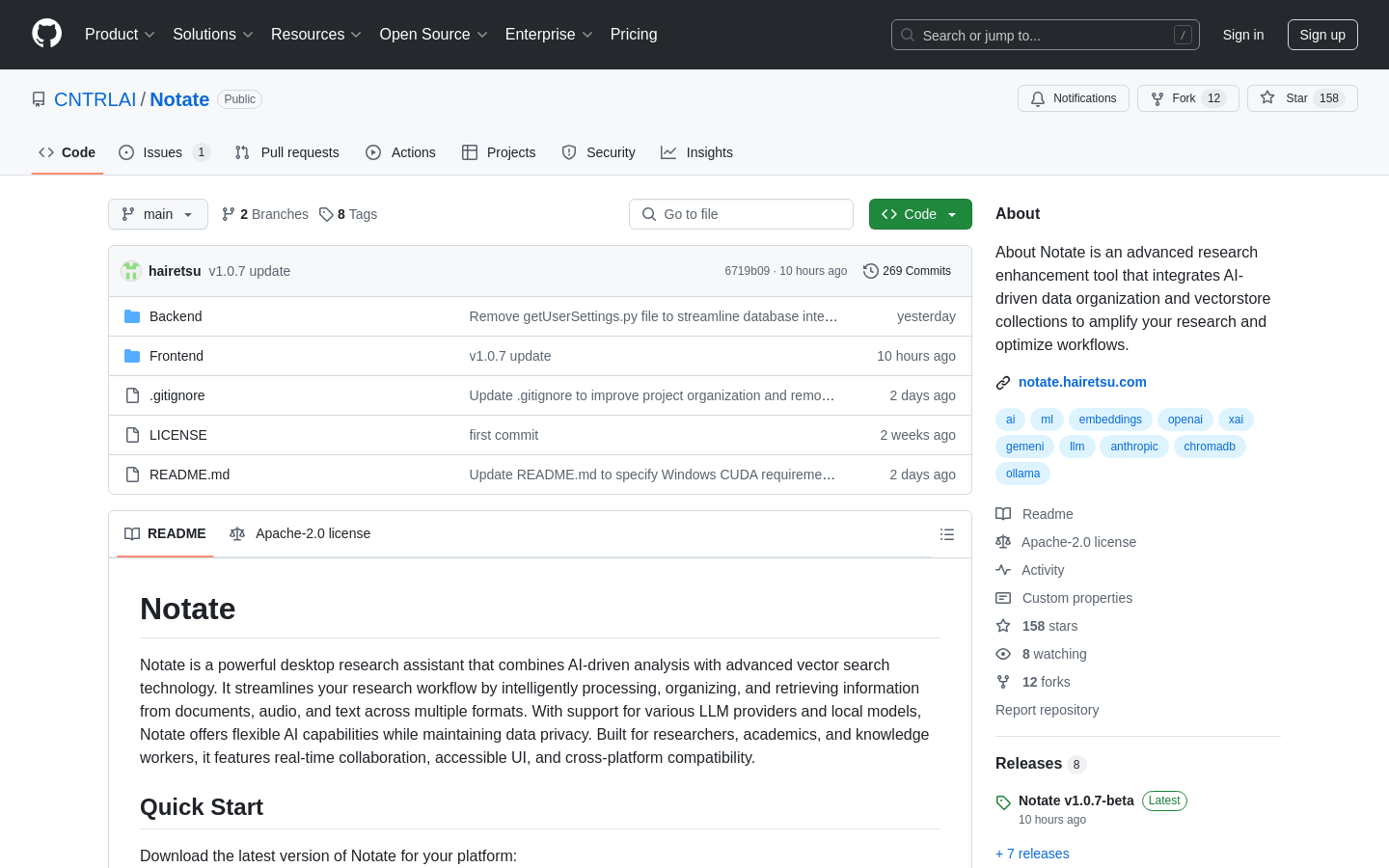Click the repository icon before CNTRLAI
The width and height of the screenshot is (1389, 868).
(39, 99)
